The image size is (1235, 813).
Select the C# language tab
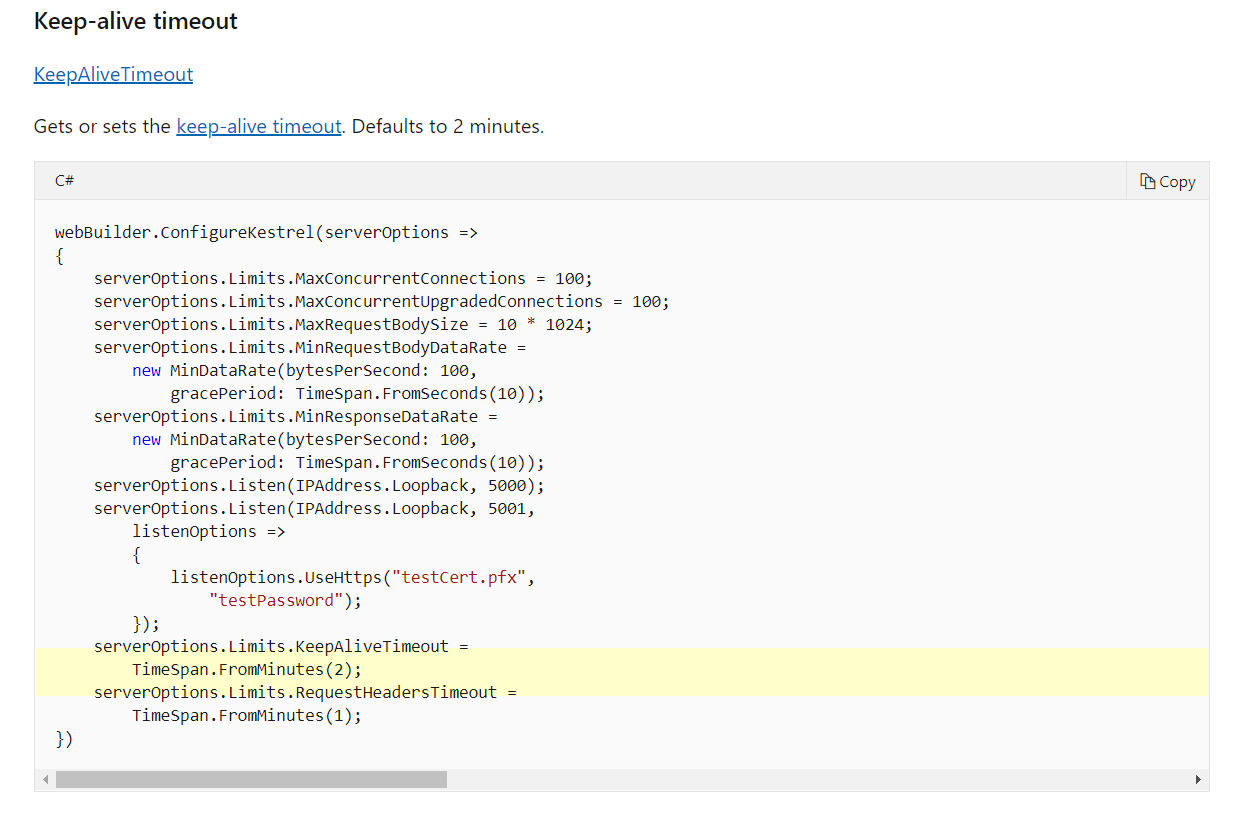coord(64,180)
